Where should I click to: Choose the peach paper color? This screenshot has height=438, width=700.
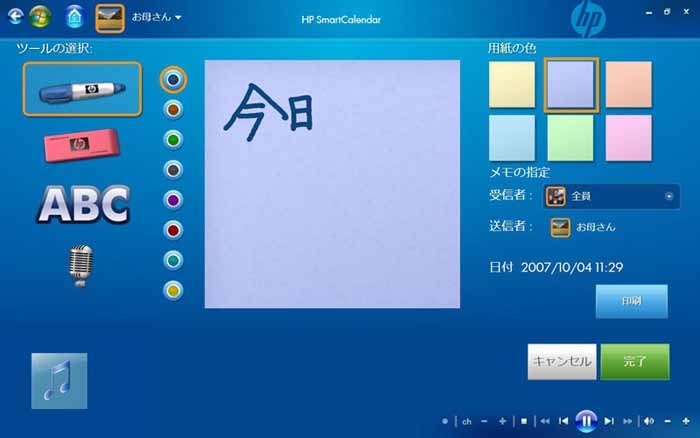(x=629, y=84)
